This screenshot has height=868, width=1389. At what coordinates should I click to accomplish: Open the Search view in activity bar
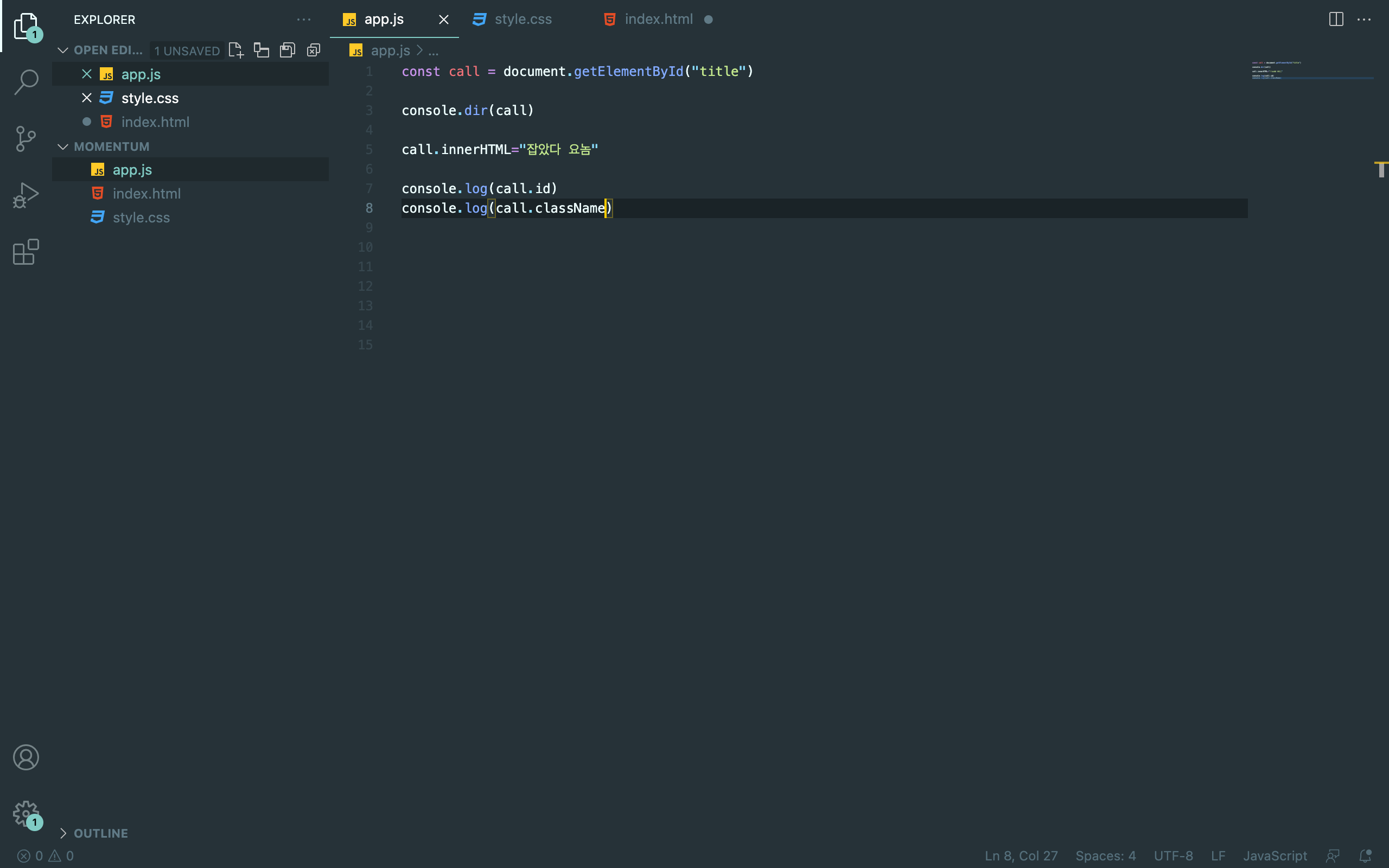point(26,82)
